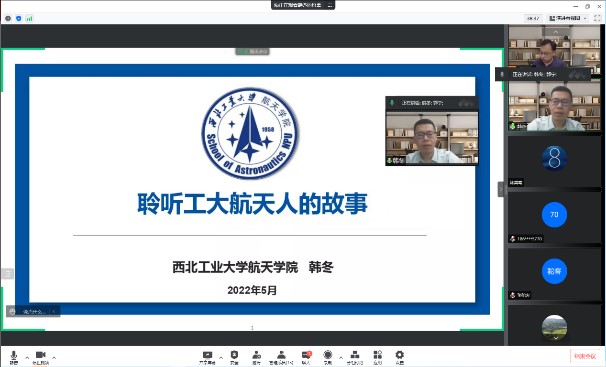Image resolution: width=606 pixels, height=367 pixels.
Task: Toggle the microphone mute button
Action: pos(14,357)
